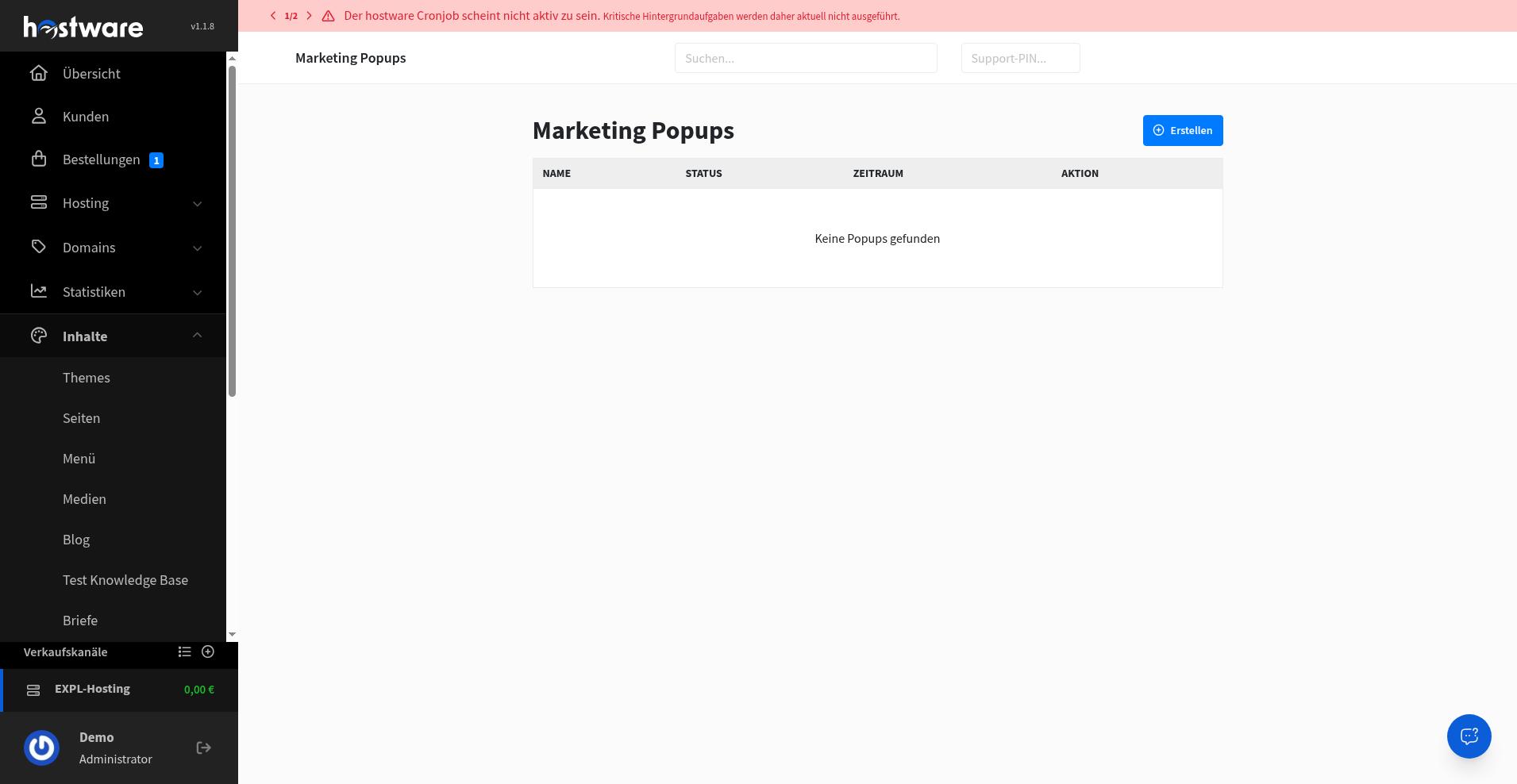Click the Administrator role text
This screenshot has height=784, width=1517.
click(116, 759)
